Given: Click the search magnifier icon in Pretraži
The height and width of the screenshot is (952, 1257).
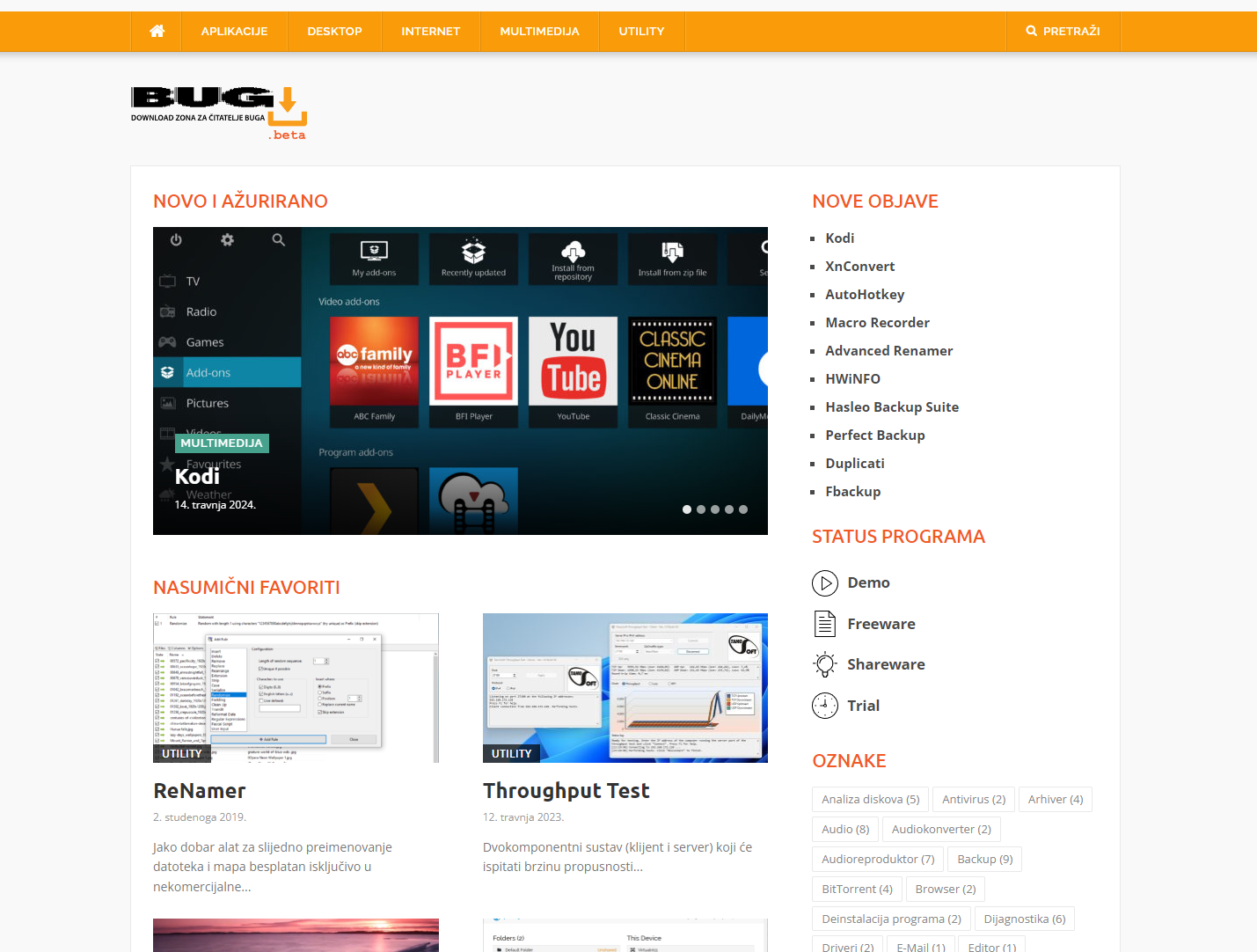Looking at the screenshot, I should click(x=1031, y=31).
